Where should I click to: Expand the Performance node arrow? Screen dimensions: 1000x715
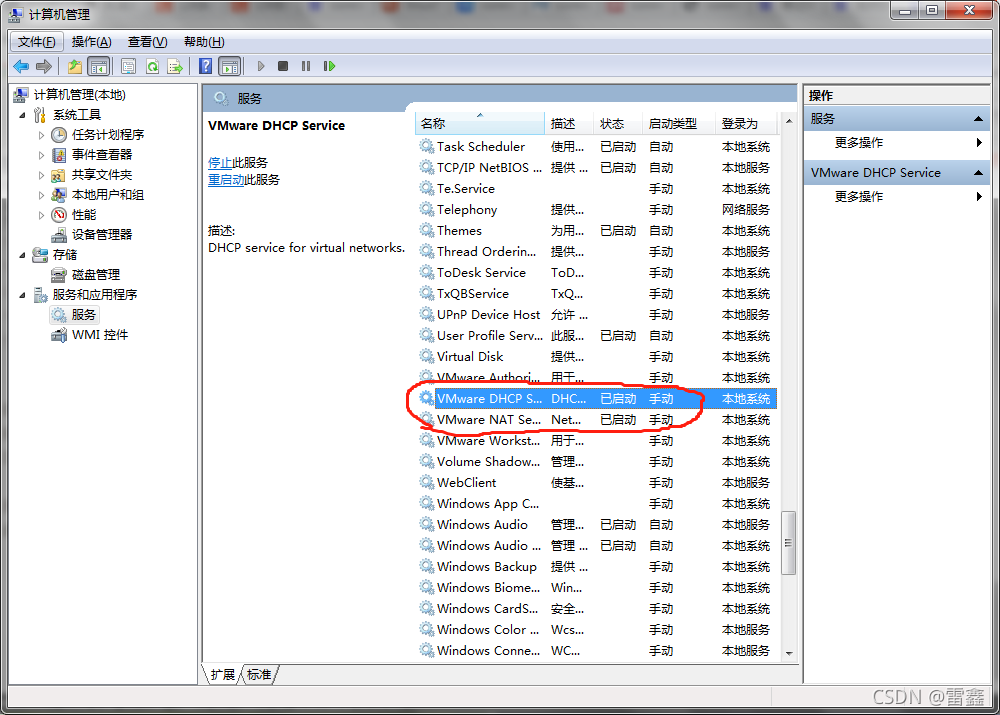pos(41,215)
